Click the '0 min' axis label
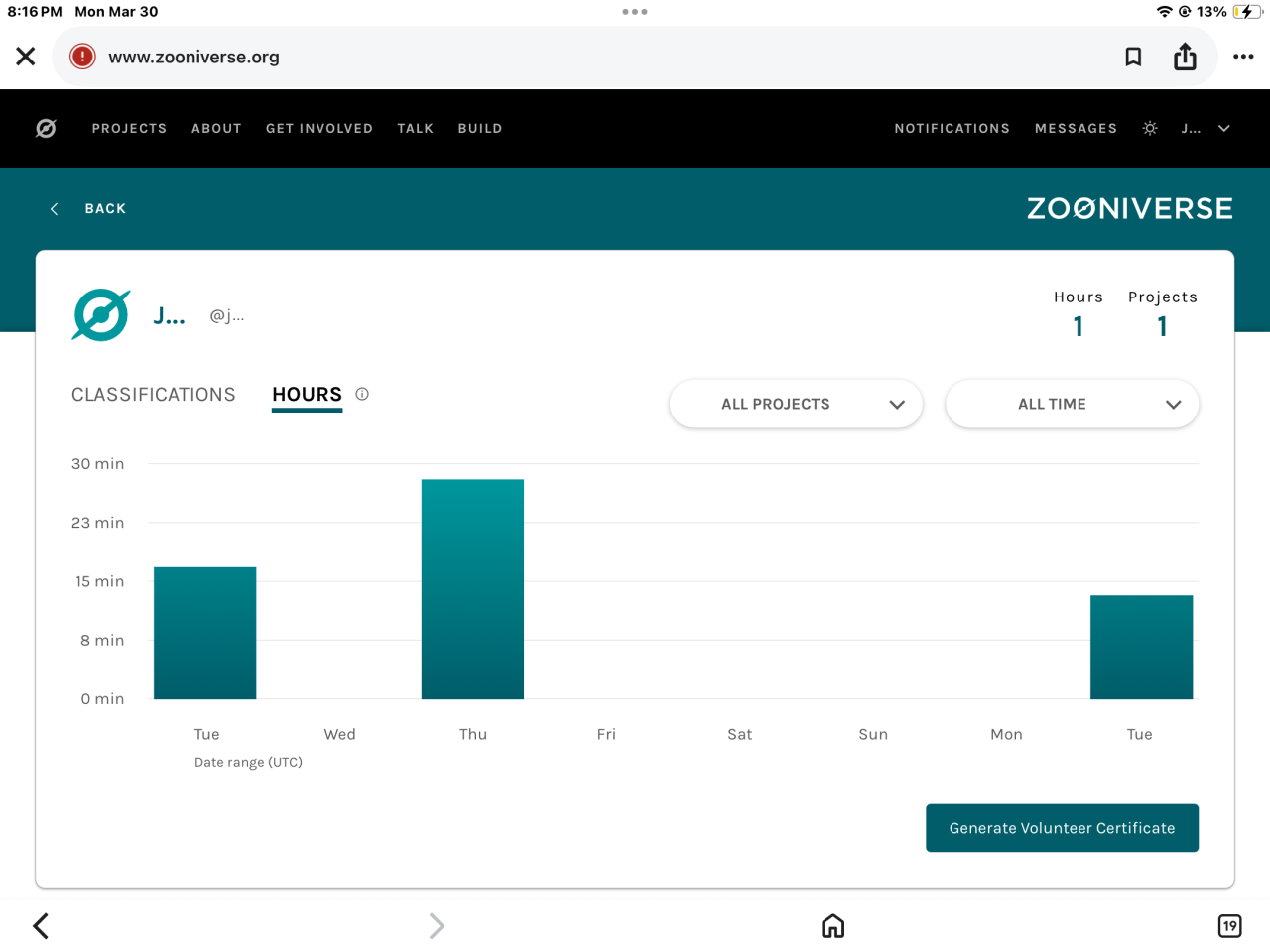 102,699
